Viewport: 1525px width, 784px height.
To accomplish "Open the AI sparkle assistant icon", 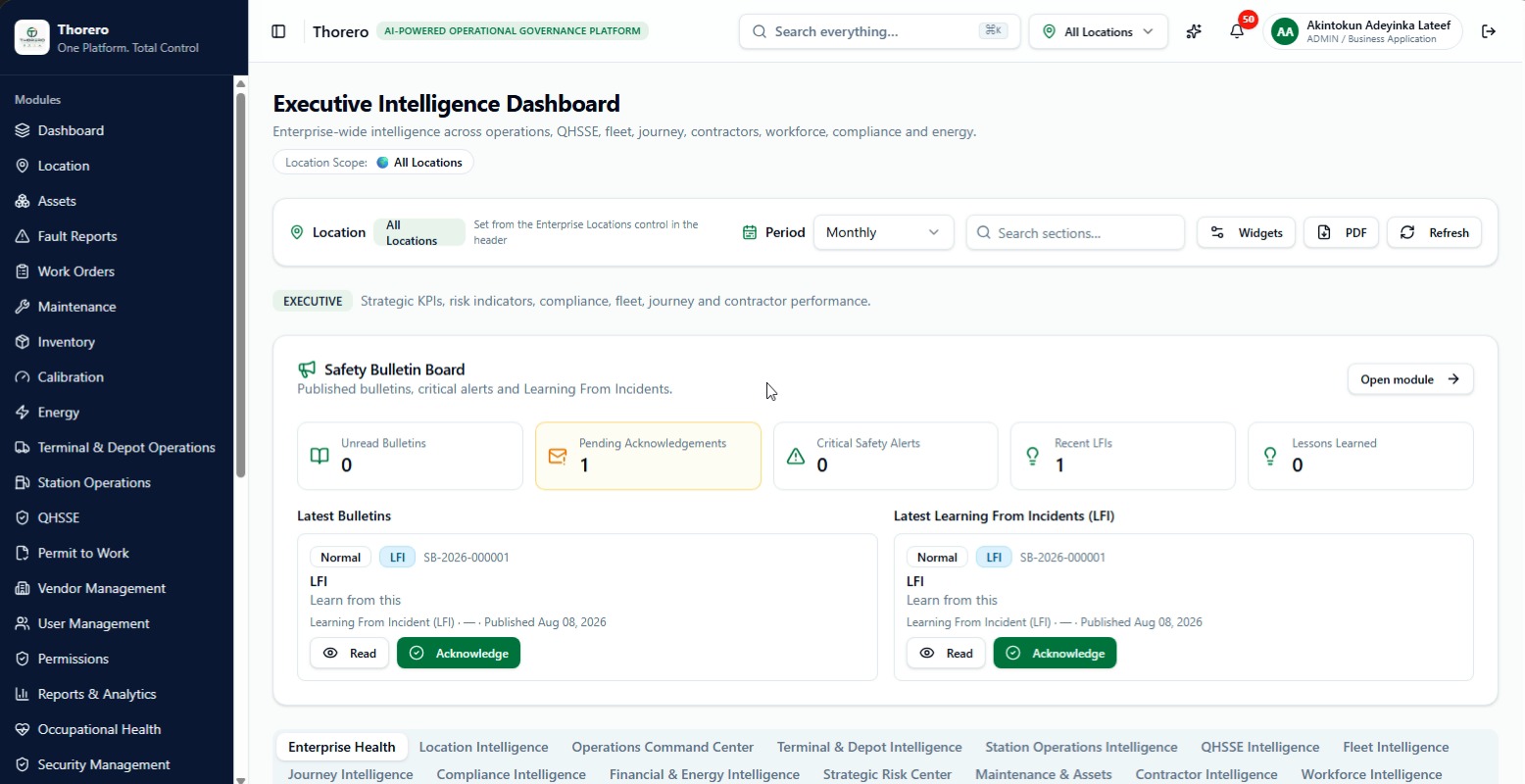I will [x=1194, y=31].
